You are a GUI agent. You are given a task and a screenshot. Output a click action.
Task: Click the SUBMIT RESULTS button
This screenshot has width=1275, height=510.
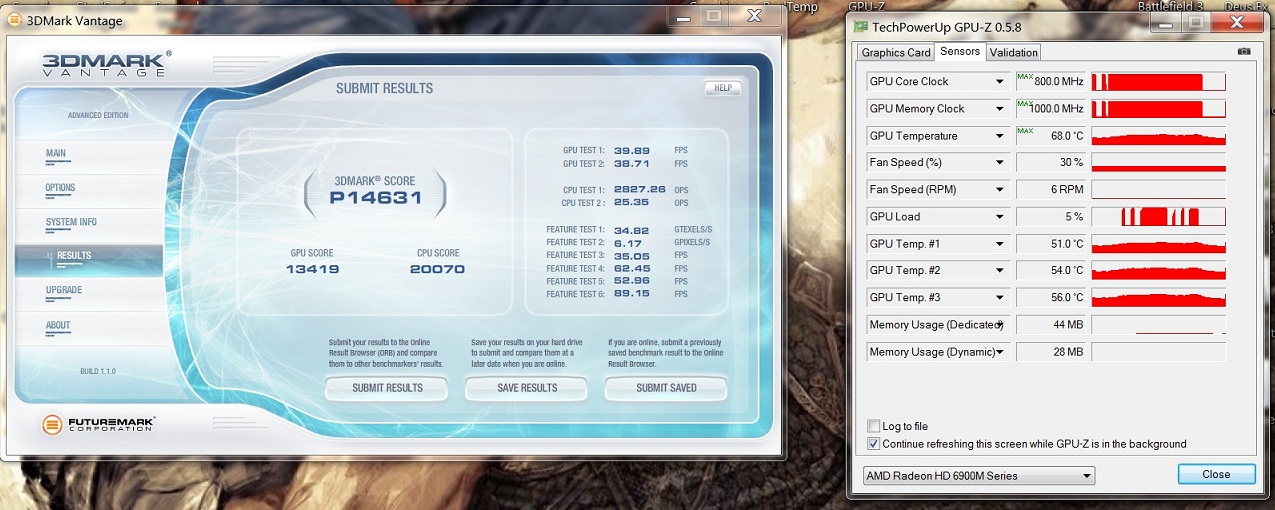coord(387,388)
